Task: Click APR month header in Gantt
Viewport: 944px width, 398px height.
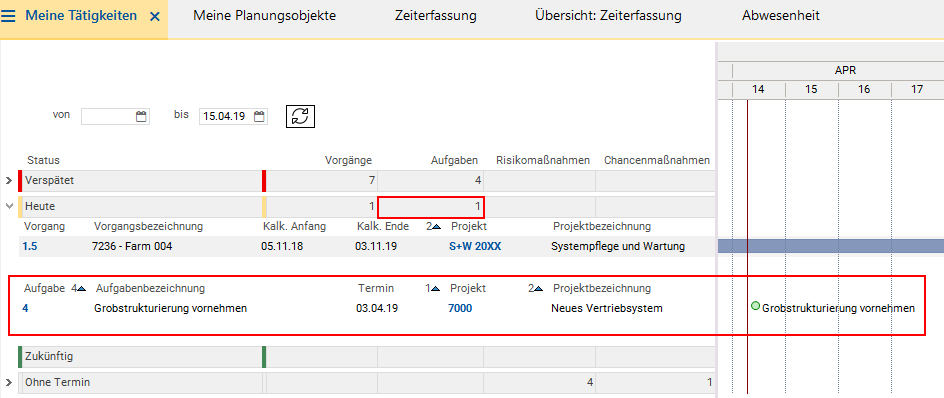Action: point(845,70)
